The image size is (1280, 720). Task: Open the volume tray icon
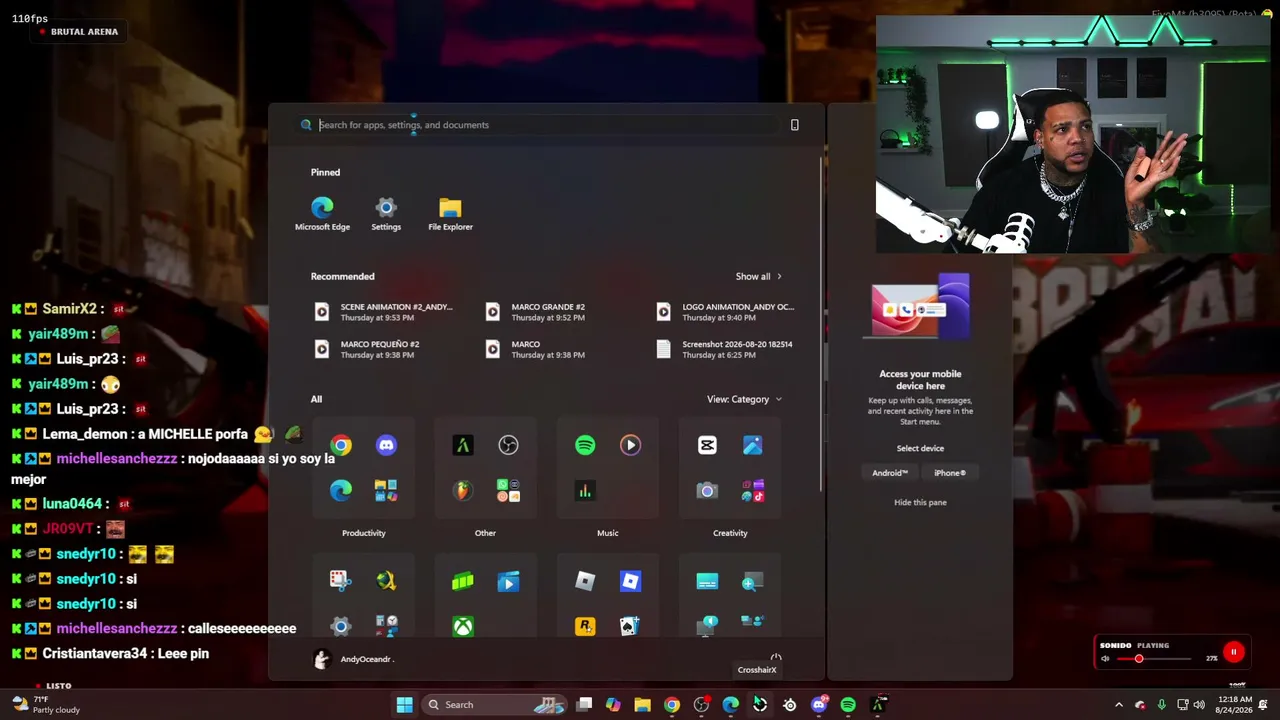coord(1199,705)
